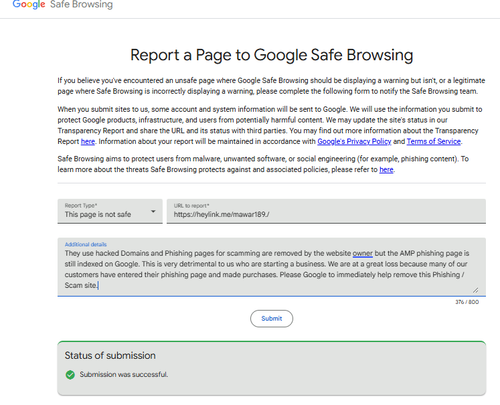The width and height of the screenshot is (500, 405).
Task: Click the green success checkmark icon
Action: [x=70, y=375]
